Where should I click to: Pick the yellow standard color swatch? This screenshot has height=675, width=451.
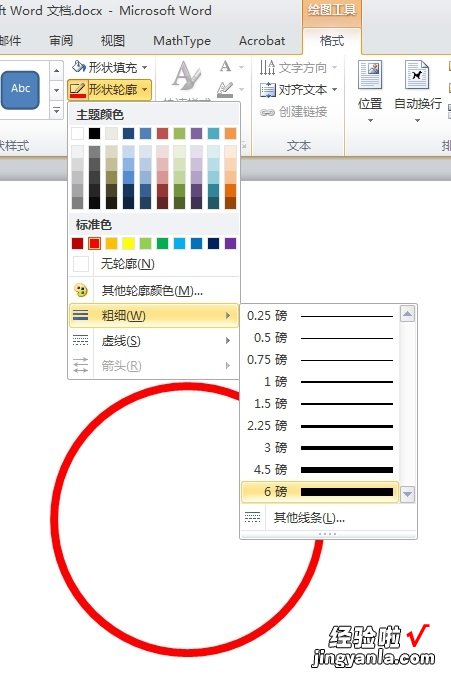click(128, 244)
